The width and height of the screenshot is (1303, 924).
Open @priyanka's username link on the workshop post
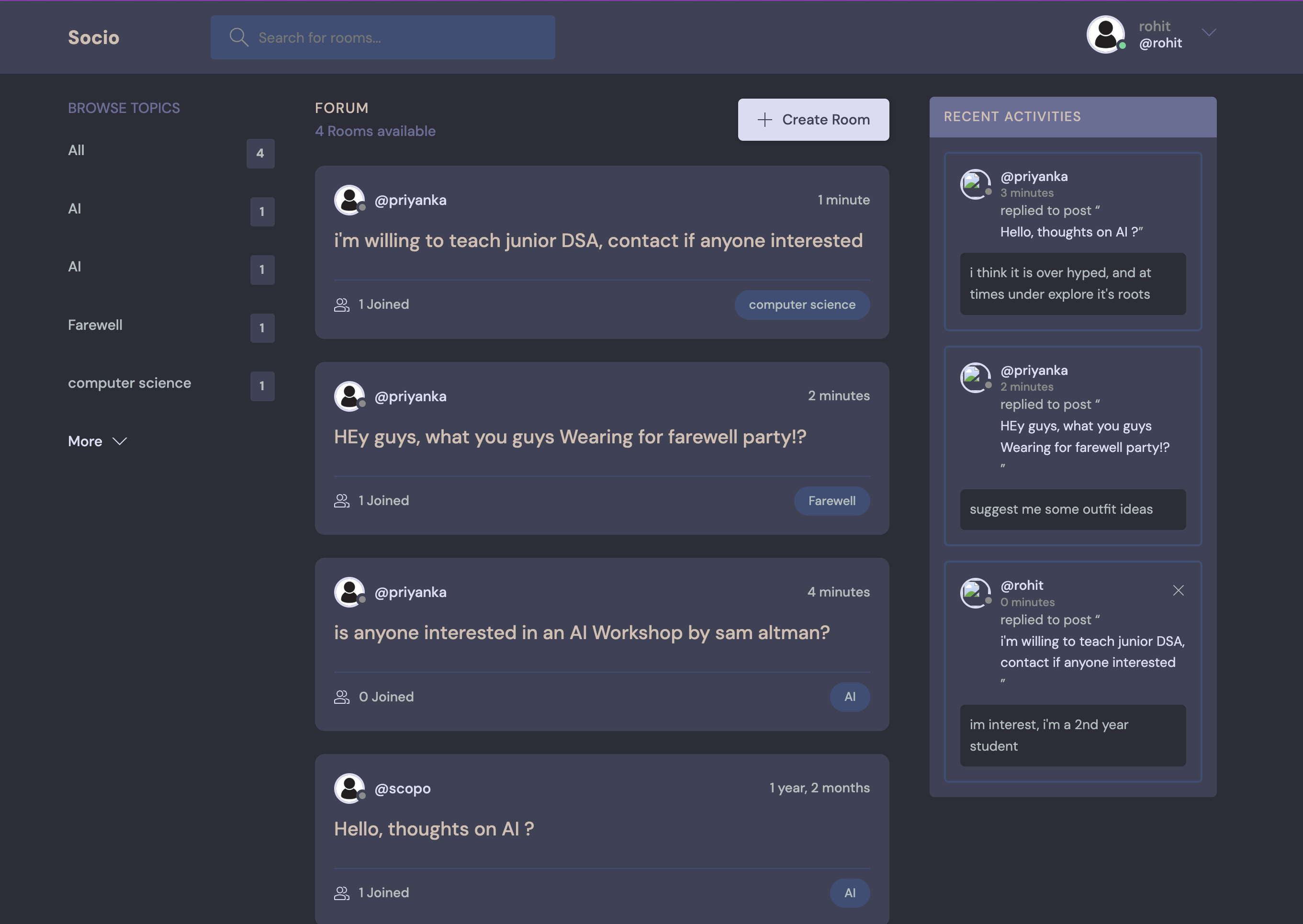[x=411, y=592]
